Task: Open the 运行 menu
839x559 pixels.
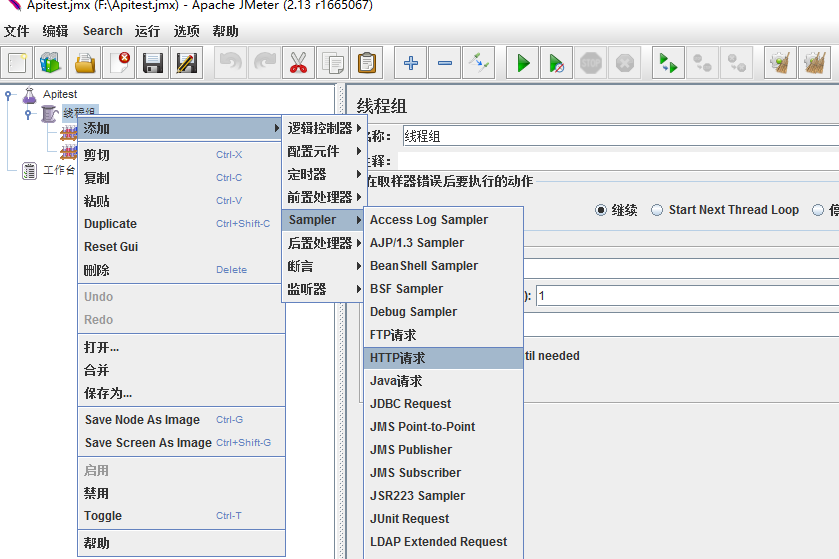Action: coord(148,31)
